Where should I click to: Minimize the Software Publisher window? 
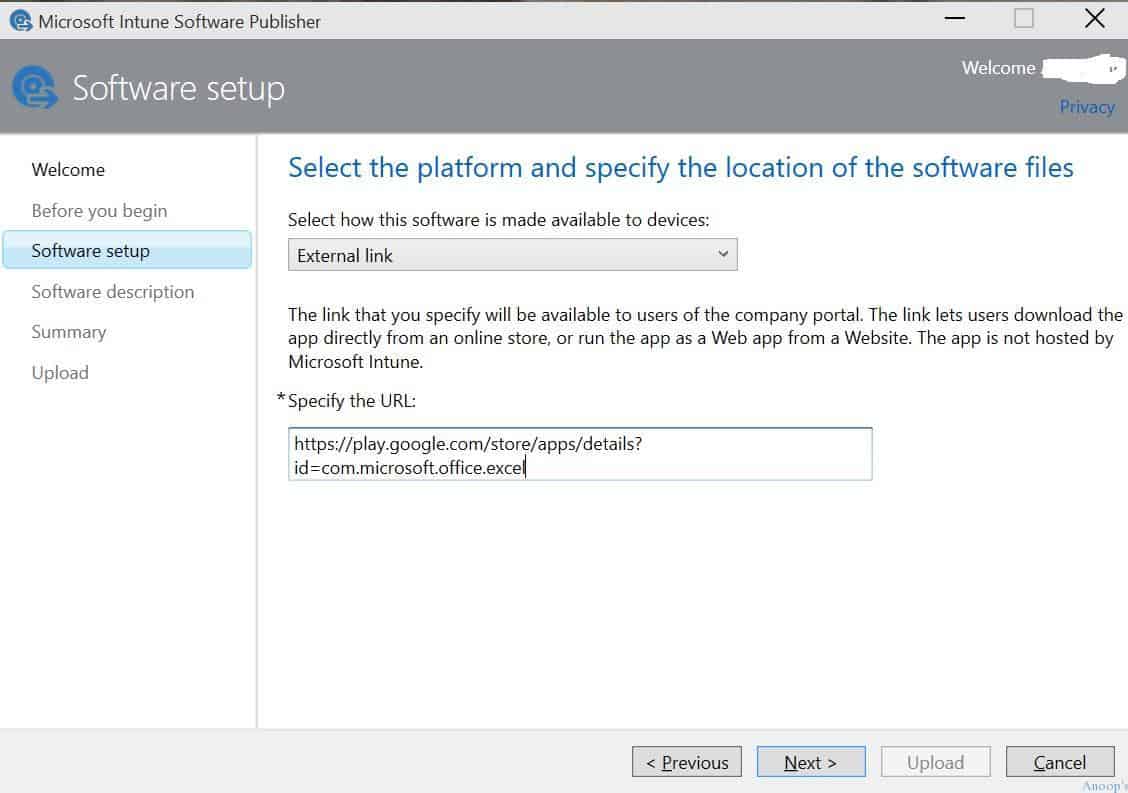[x=955, y=19]
